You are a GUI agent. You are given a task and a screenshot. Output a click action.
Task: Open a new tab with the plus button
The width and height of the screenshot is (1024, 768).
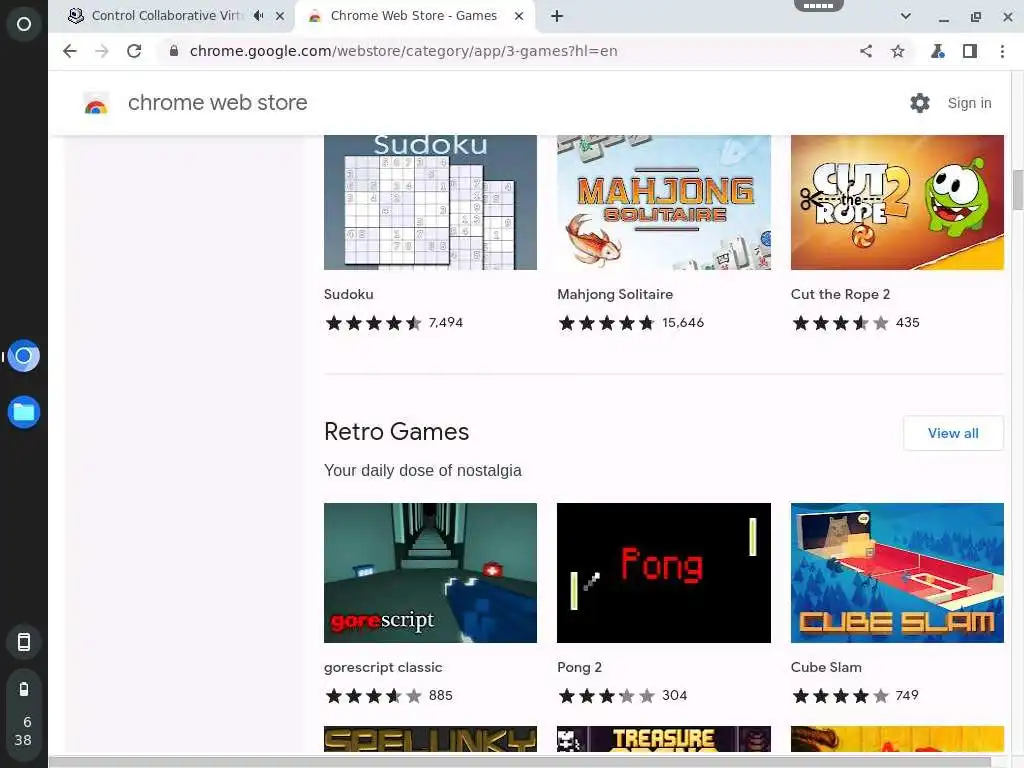556,16
